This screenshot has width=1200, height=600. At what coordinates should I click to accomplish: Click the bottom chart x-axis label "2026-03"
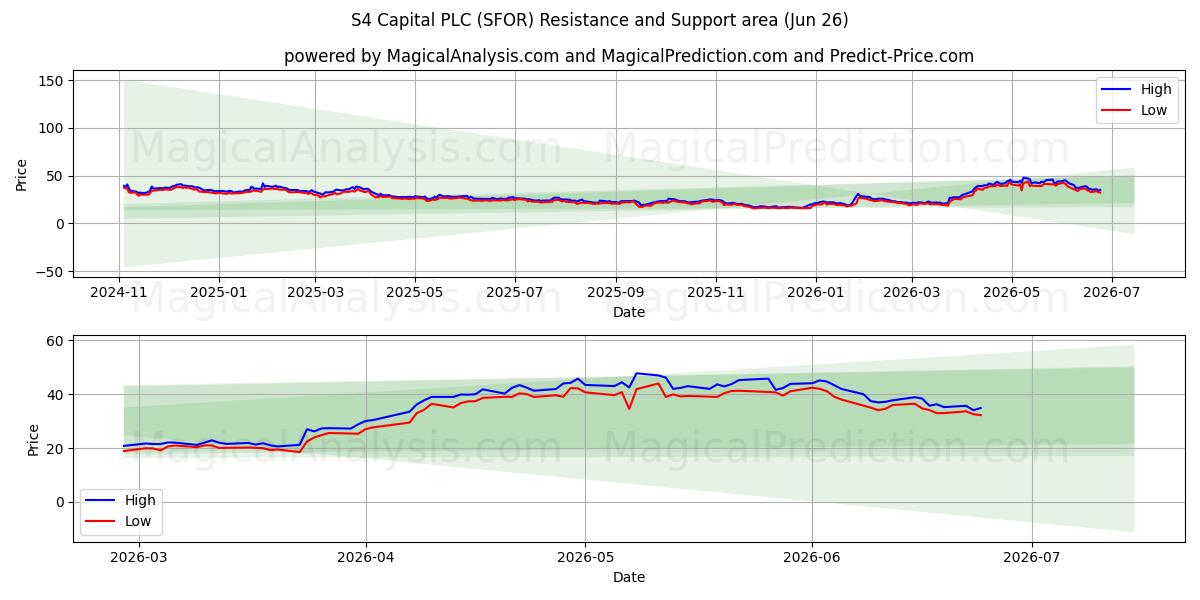pos(138,558)
